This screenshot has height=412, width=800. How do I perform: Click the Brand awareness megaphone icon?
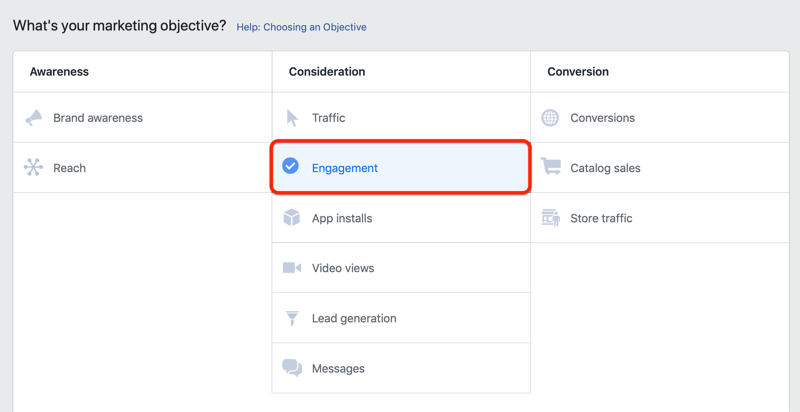coord(34,118)
